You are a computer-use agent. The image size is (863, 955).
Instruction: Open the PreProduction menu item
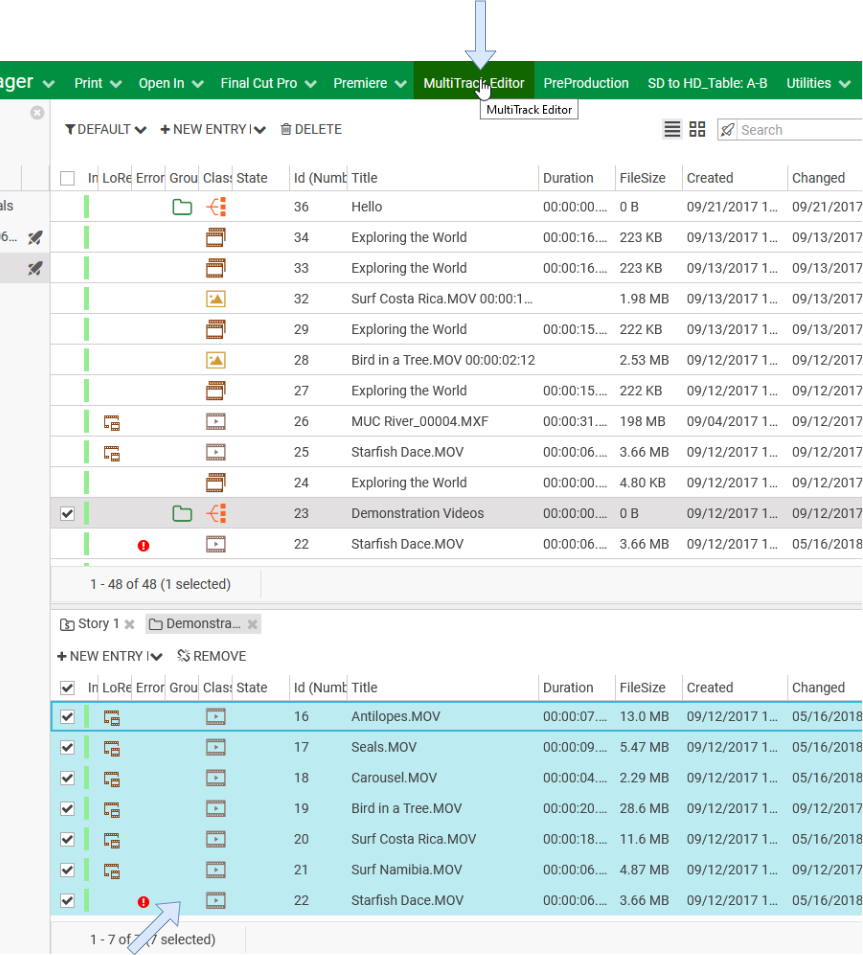tap(586, 83)
